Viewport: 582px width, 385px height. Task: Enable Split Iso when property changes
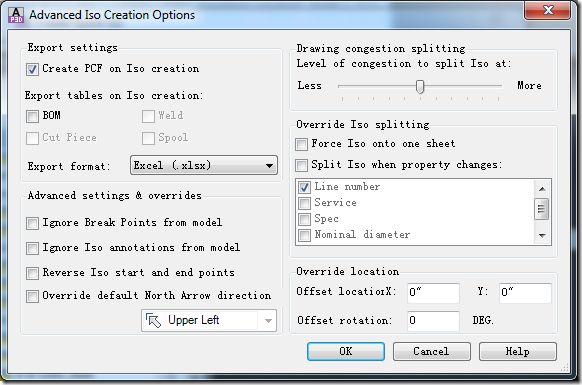[x=301, y=165]
